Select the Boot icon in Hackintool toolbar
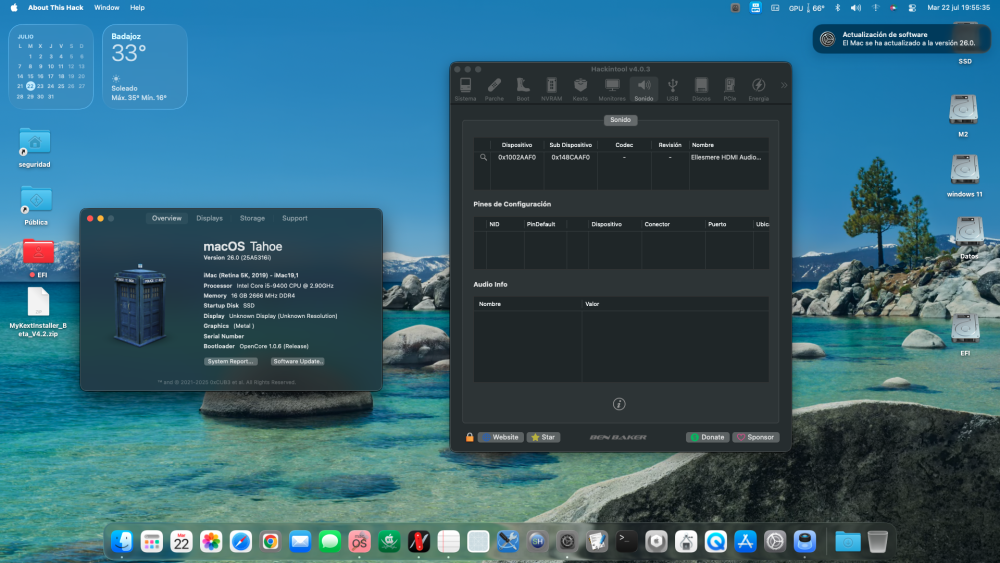Screen dimensions: 1000x563 click(x=523, y=89)
